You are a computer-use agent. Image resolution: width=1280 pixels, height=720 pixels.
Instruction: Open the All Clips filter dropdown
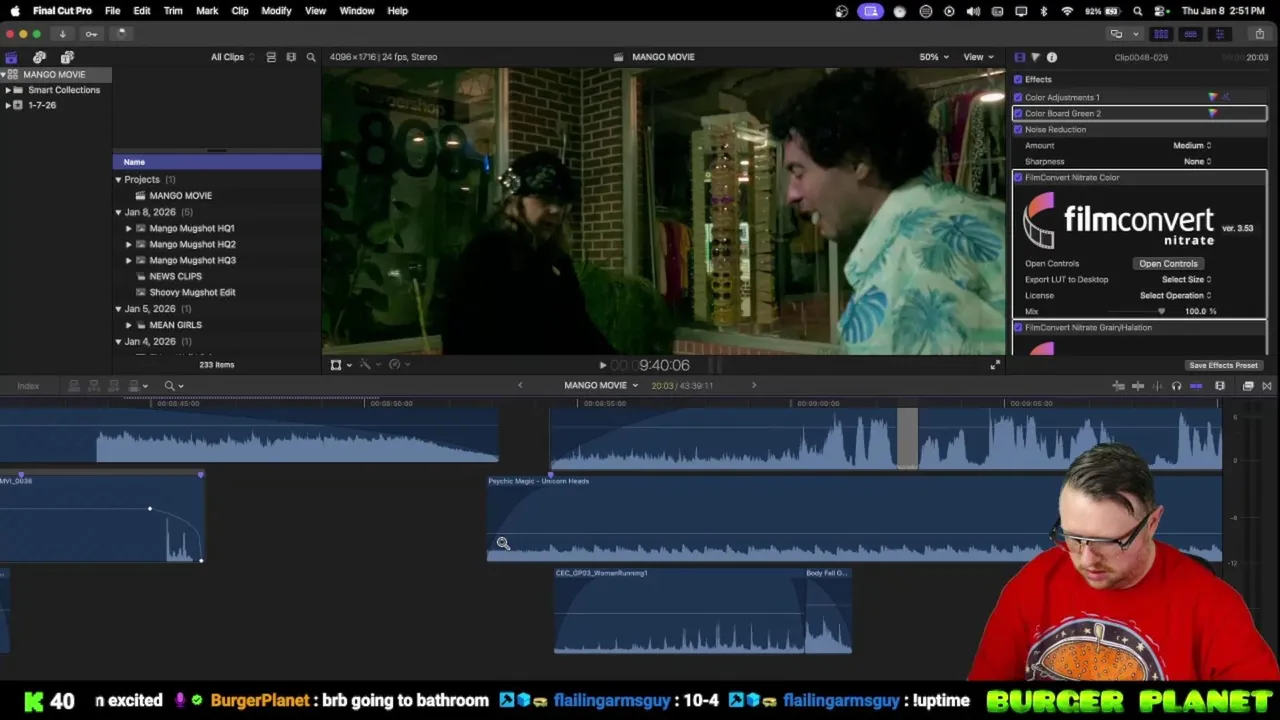point(232,57)
